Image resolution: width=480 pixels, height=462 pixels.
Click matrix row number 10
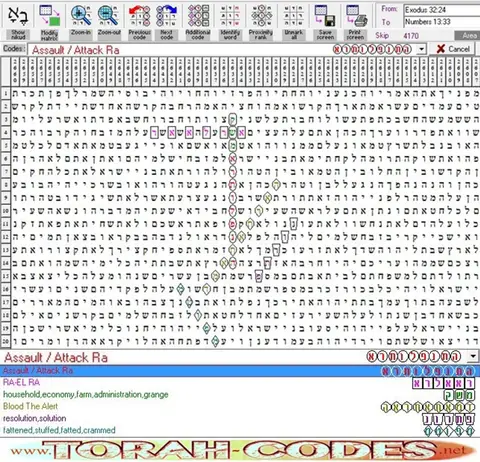[x=6, y=211]
